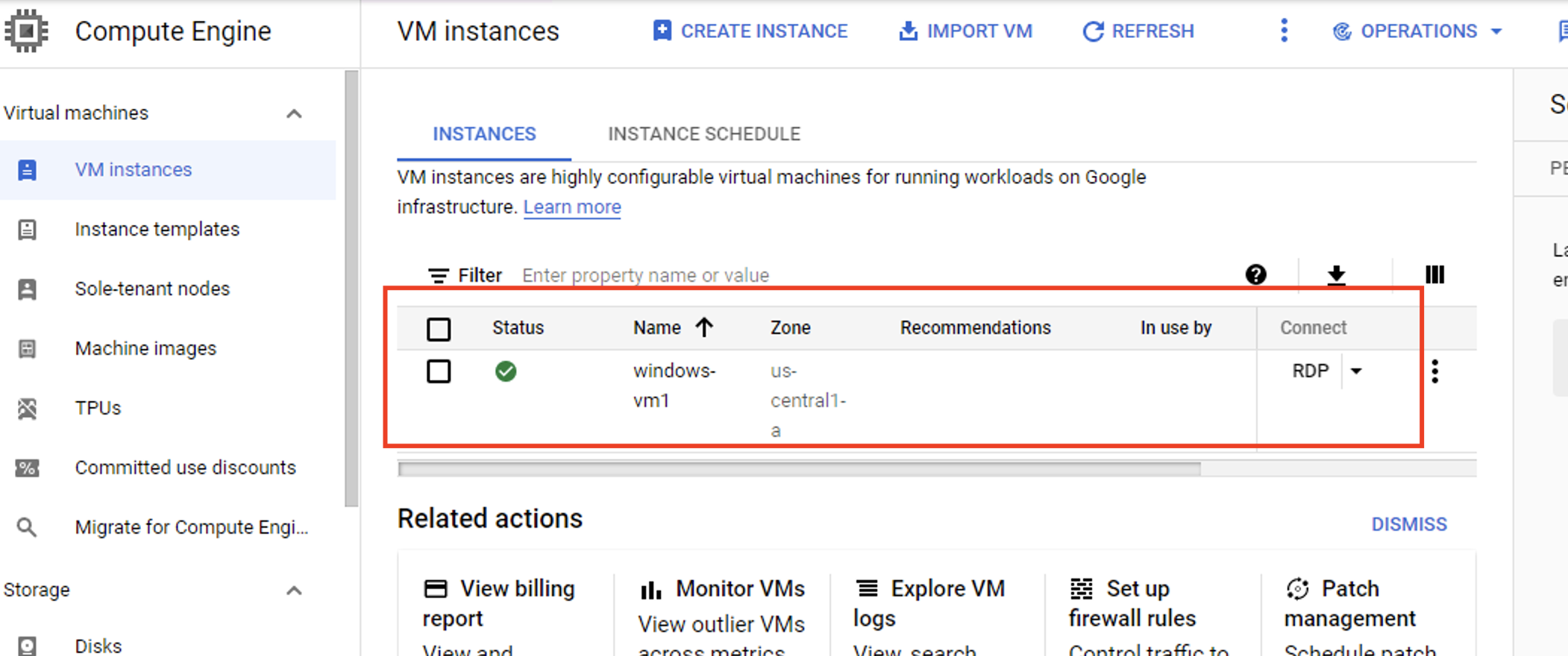Collapse the Storage section
The width and height of the screenshot is (1568, 656).
click(x=294, y=591)
